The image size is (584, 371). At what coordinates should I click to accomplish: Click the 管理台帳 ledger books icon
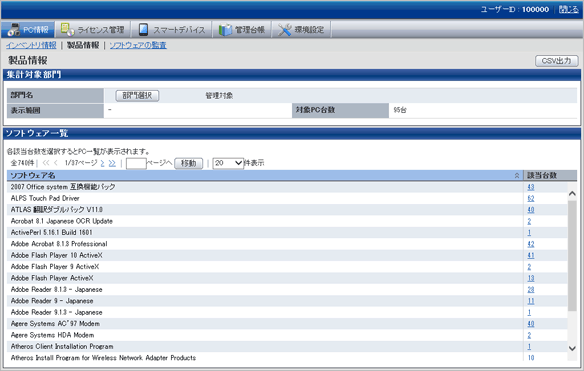click(x=225, y=30)
